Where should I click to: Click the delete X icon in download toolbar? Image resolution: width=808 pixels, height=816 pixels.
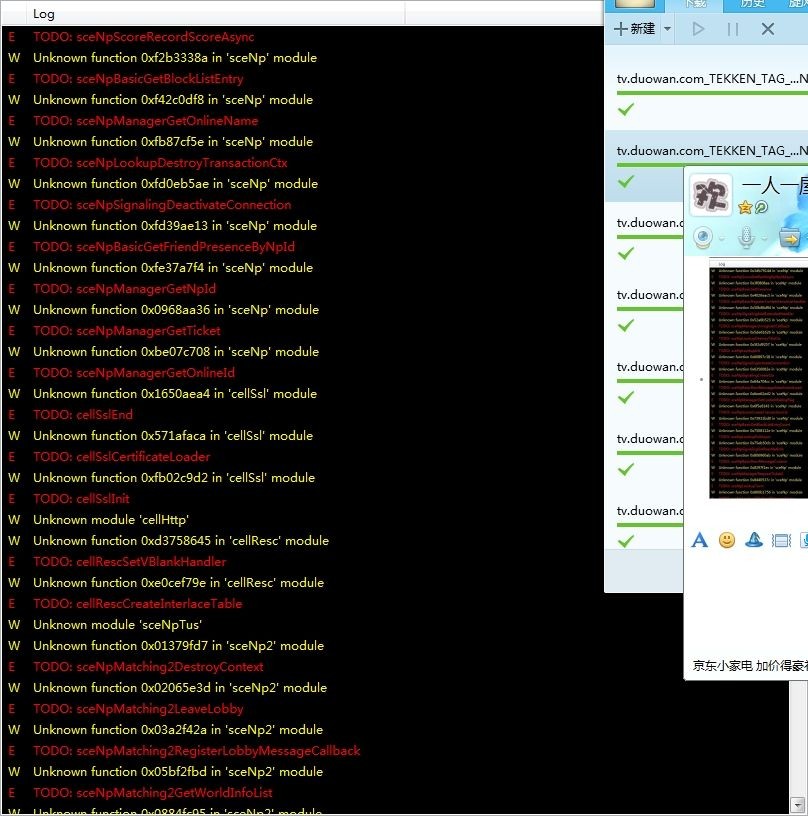coord(768,29)
